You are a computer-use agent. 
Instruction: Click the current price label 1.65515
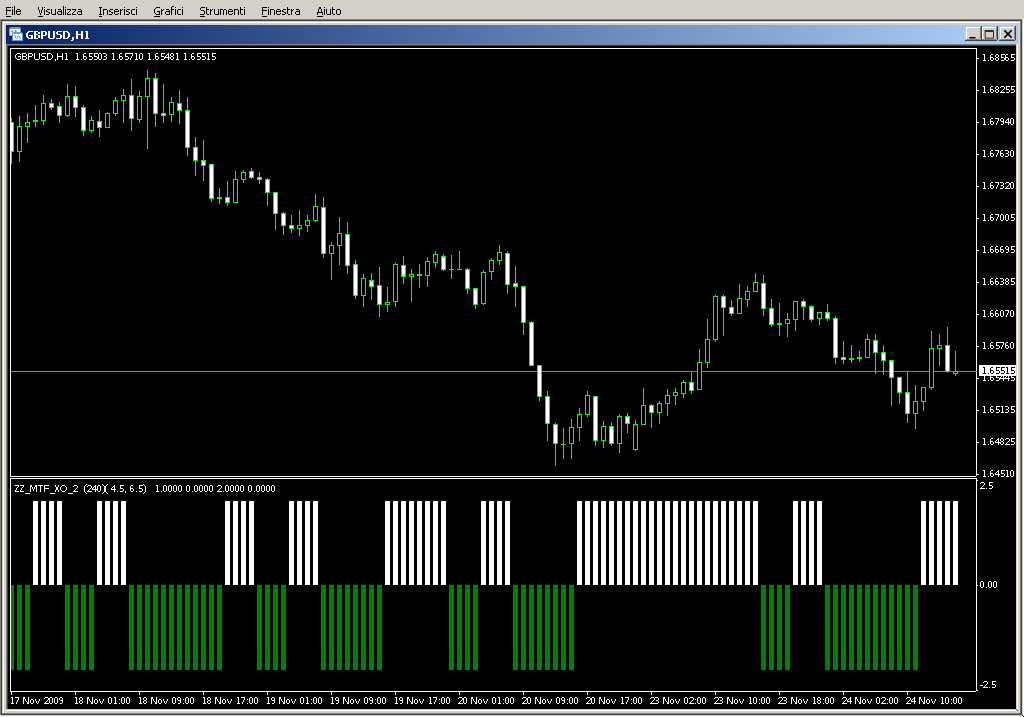pyautogui.click(x=999, y=370)
